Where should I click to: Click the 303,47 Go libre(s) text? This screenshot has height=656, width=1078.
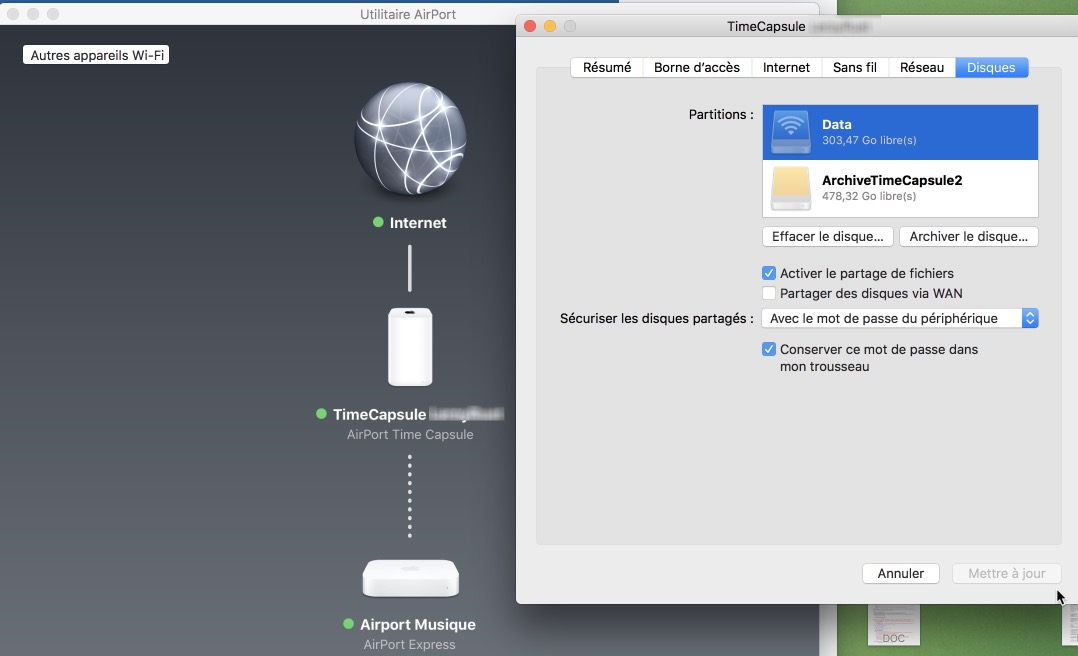pyautogui.click(x=869, y=140)
